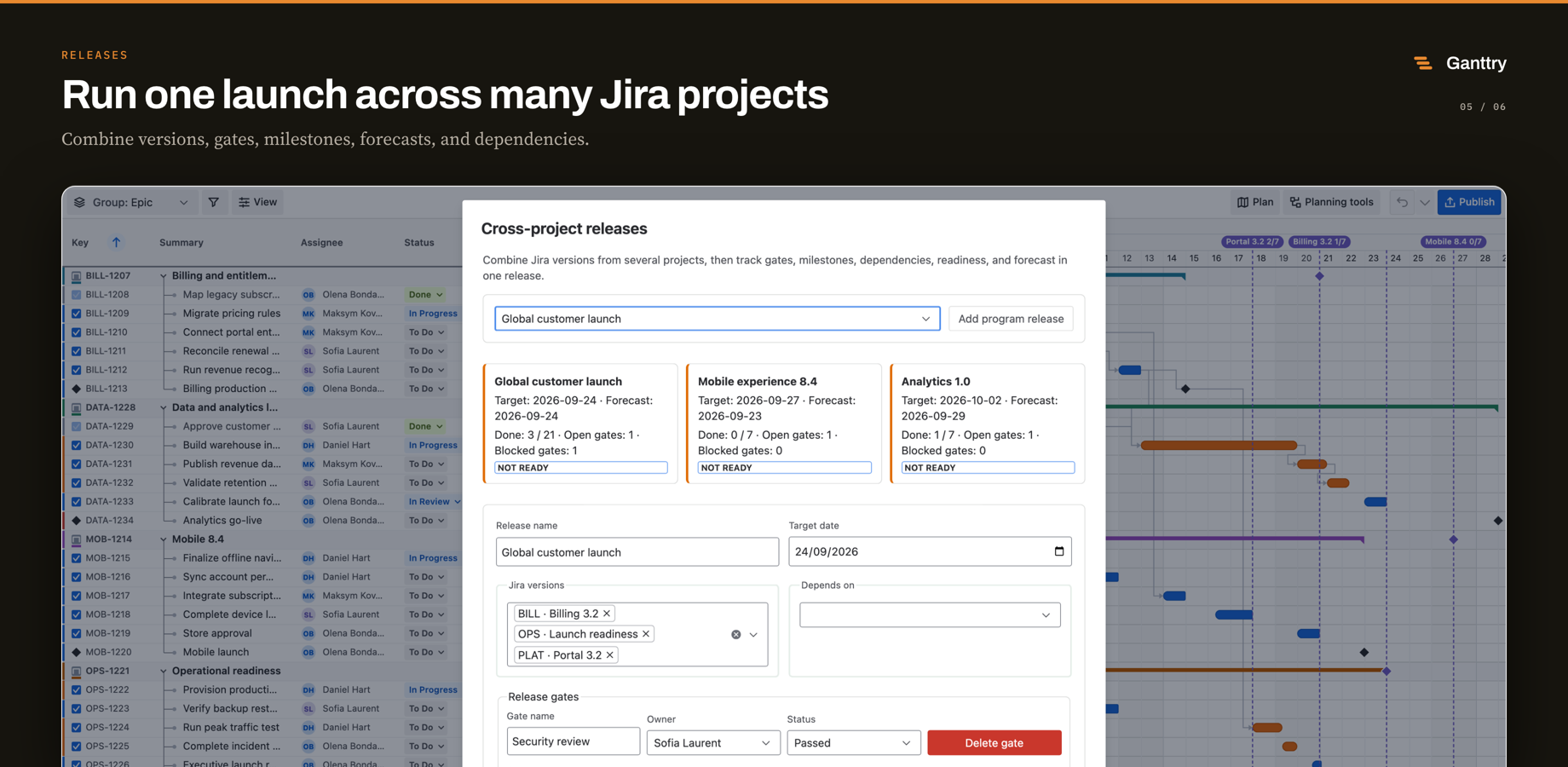The image size is (1568, 767).
Task: Toggle the MOB-1219 checkbox
Action: coord(76,633)
